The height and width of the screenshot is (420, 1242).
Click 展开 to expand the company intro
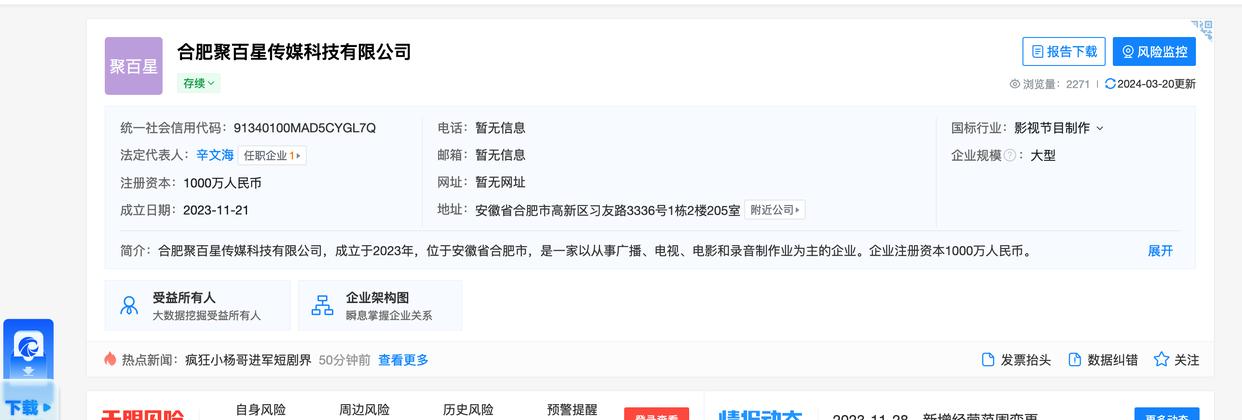click(x=1160, y=251)
